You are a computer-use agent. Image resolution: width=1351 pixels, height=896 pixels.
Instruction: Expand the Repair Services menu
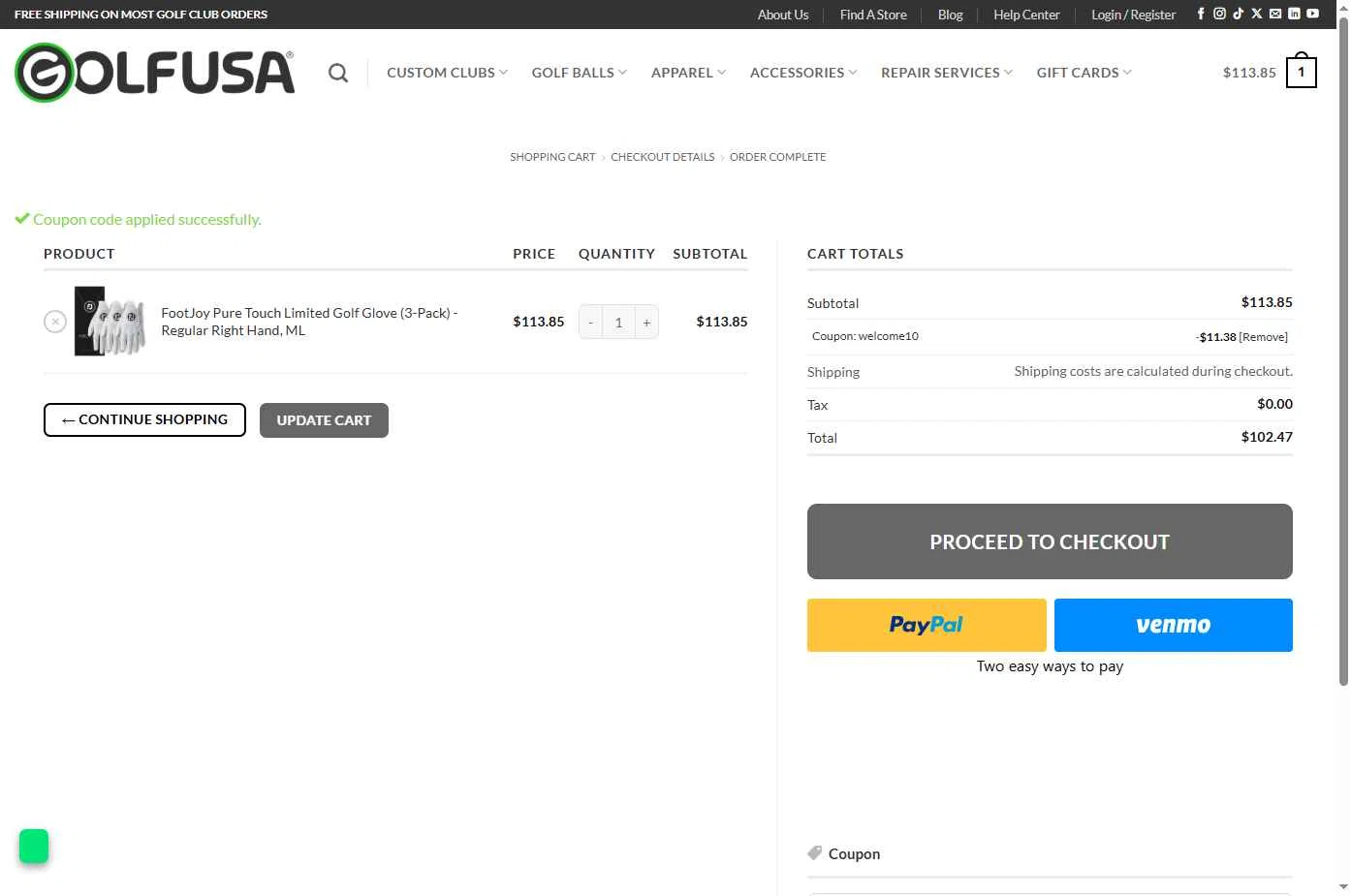point(947,73)
